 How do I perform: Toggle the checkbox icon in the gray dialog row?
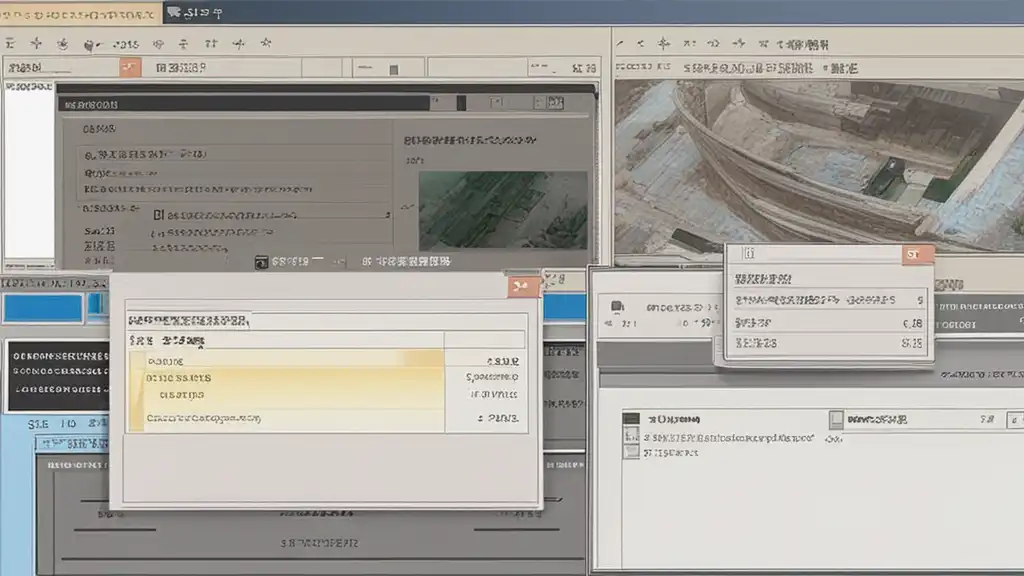pos(159,214)
